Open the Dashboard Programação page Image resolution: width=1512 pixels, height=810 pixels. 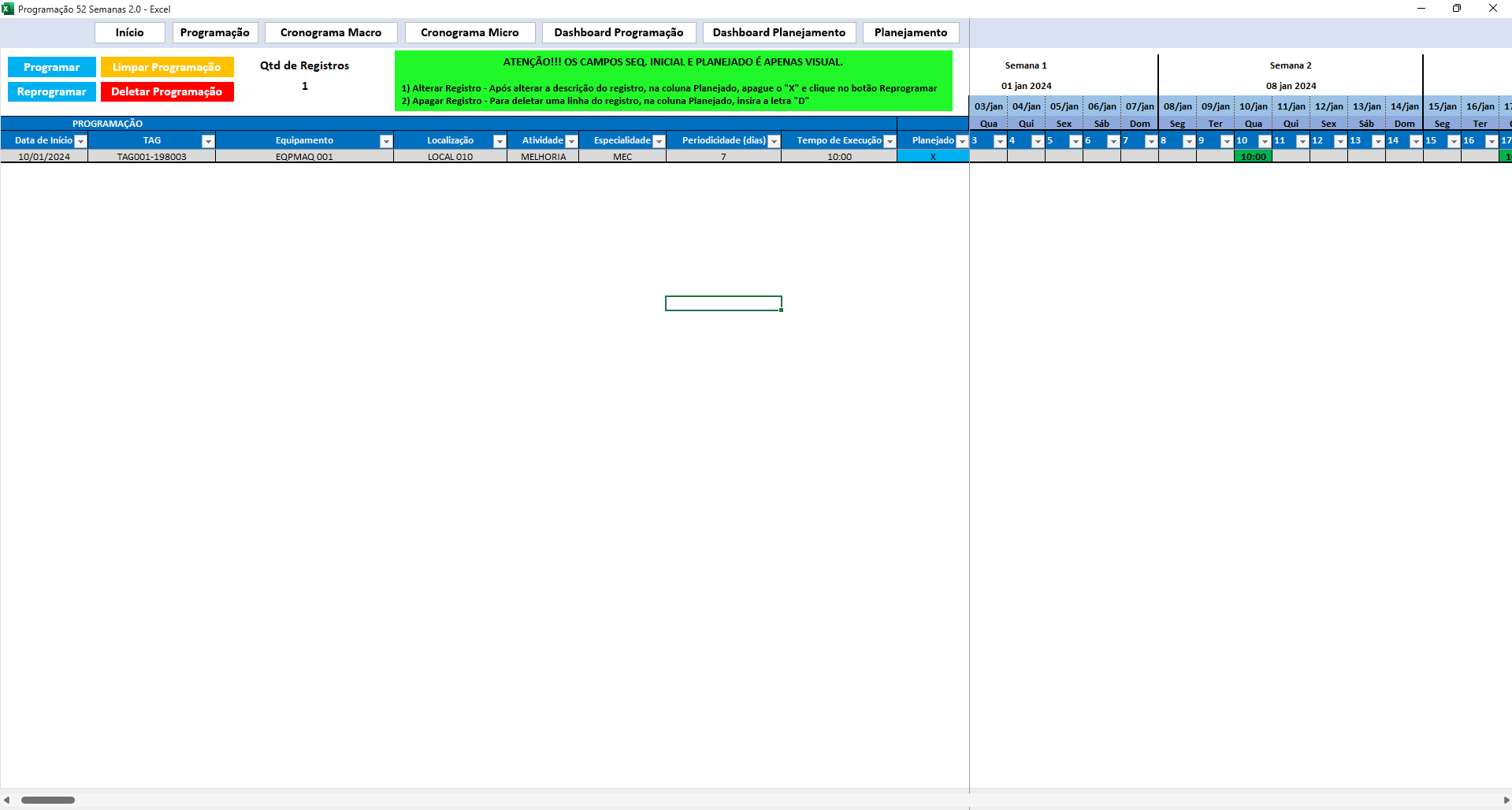pyautogui.click(x=619, y=32)
